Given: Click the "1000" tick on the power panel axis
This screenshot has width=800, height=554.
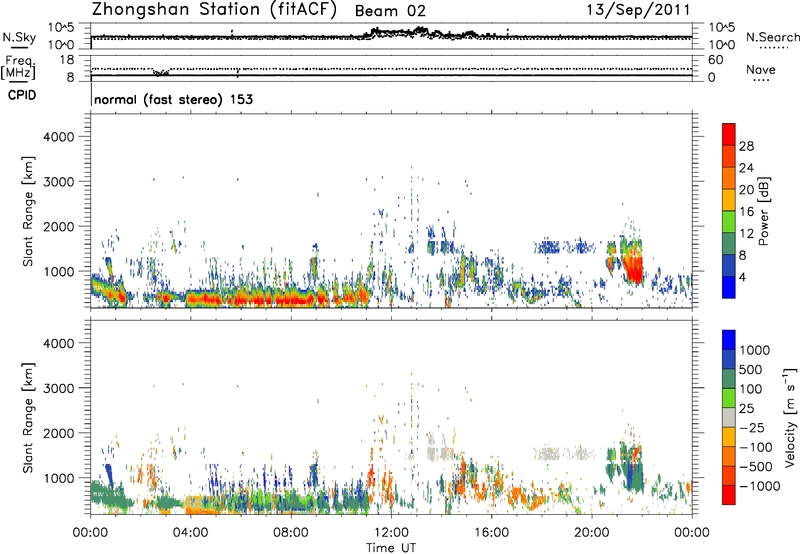Looking at the screenshot, I should pos(58,271).
